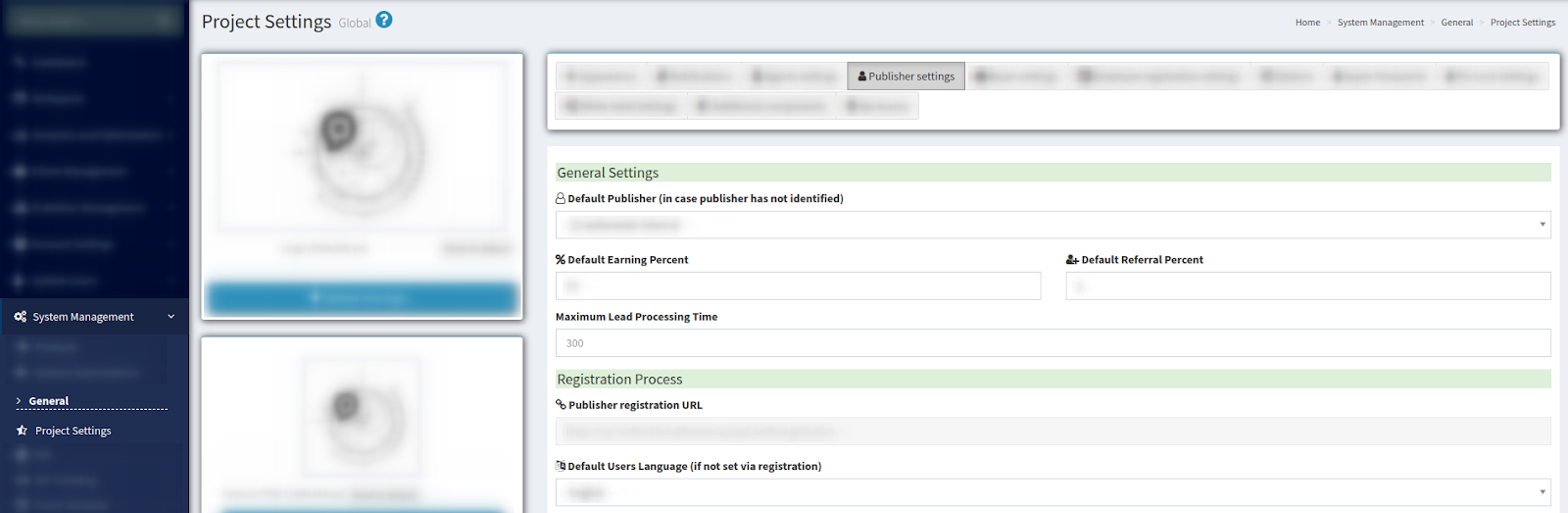Viewport: 1568px width, 513px height.
Task: Go to Home in the breadcrumb
Action: [x=1307, y=23]
